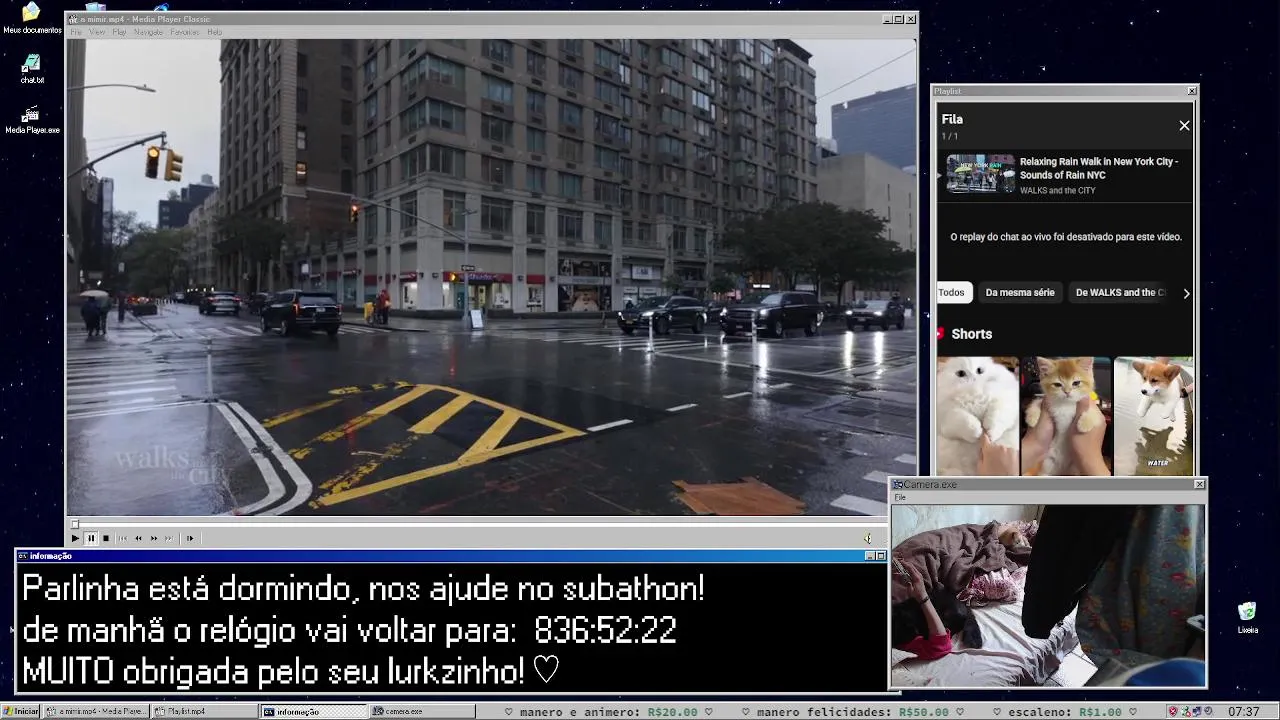Open Relaxing Rain Walk video thumbnail in queue

pos(980,174)
